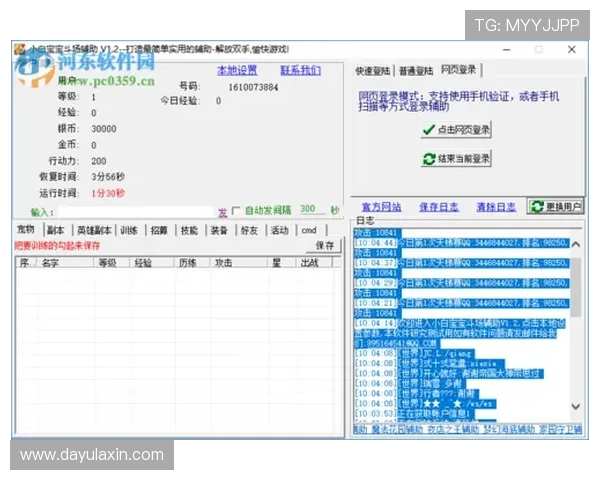Open the 活动 tab

point(279,230)
